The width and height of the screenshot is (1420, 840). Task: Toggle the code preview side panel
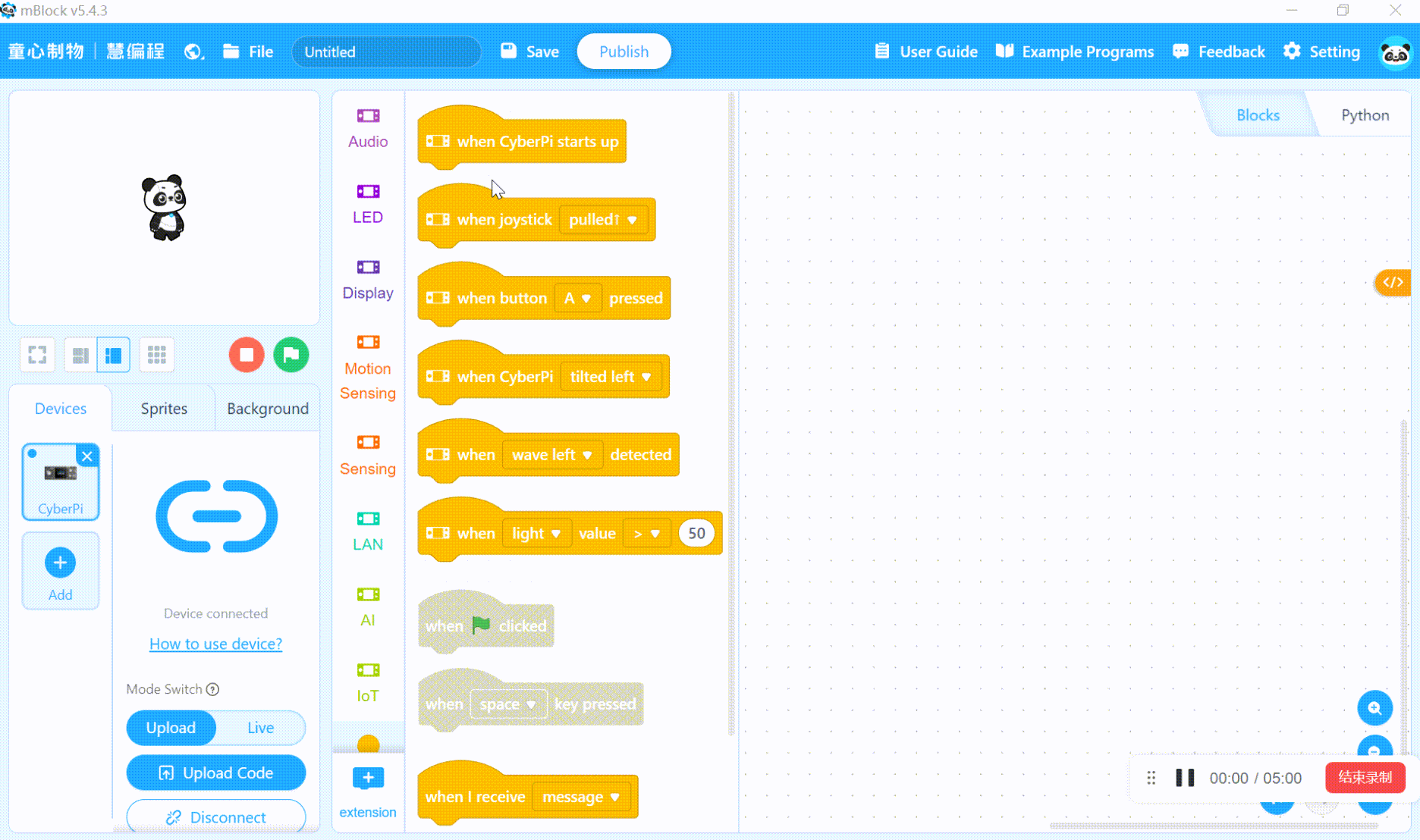pos(1393,283)
